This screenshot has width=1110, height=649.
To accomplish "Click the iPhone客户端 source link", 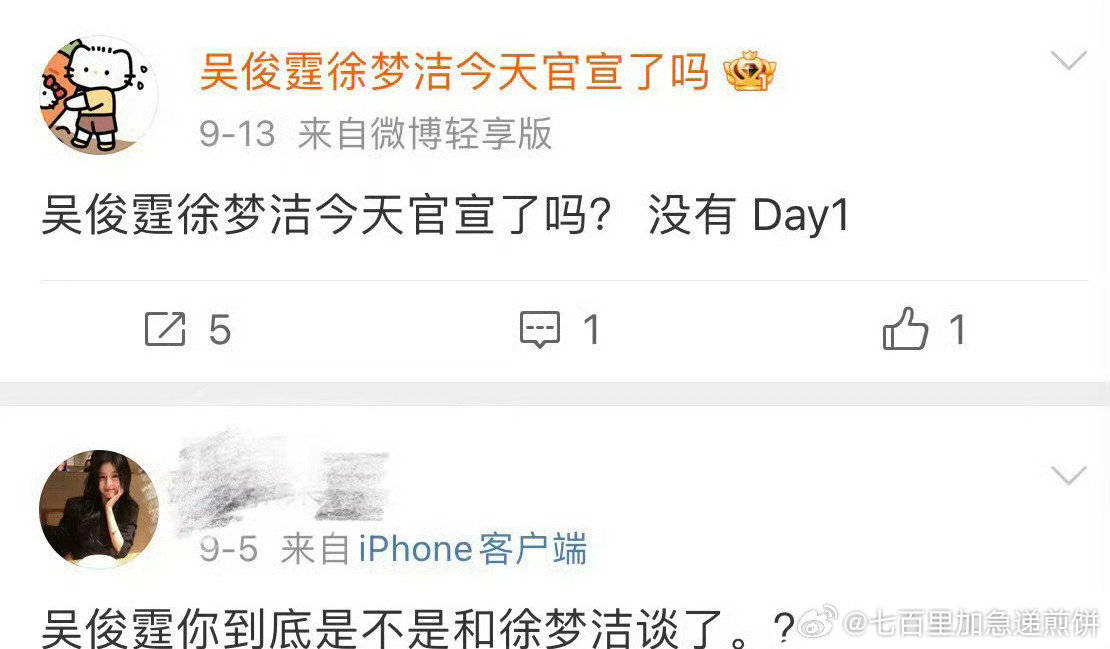I will (x=472, y=549).
